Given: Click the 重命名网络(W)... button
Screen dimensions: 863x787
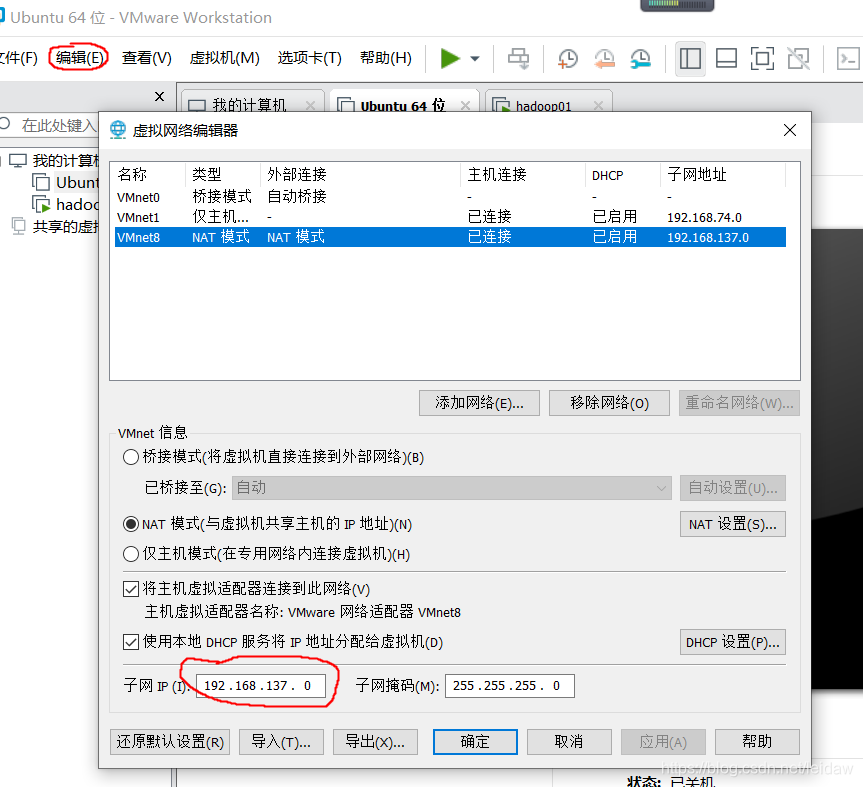Looking at the screenshot, I should click(x=739, y=403).
